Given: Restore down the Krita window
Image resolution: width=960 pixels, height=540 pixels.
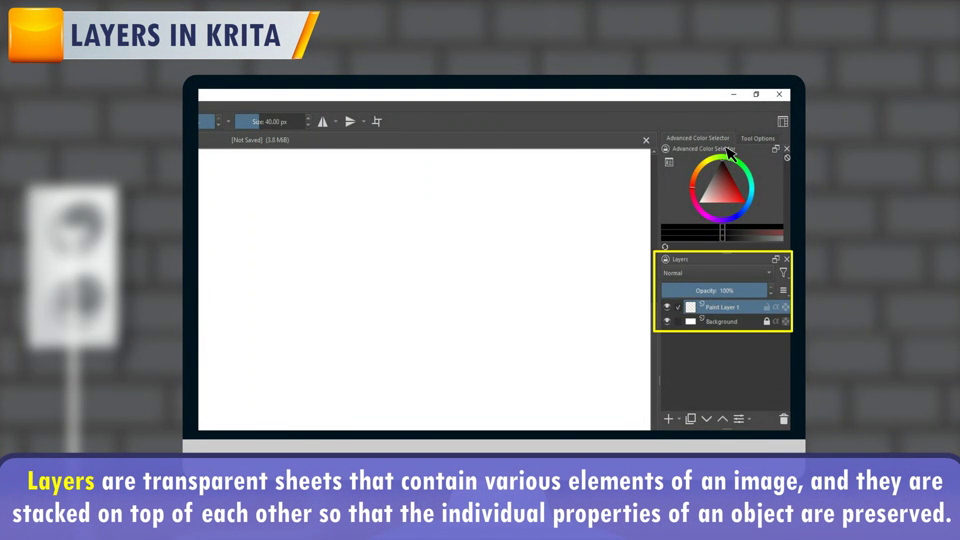Looking at the screenshot, I should click(756, 94).
